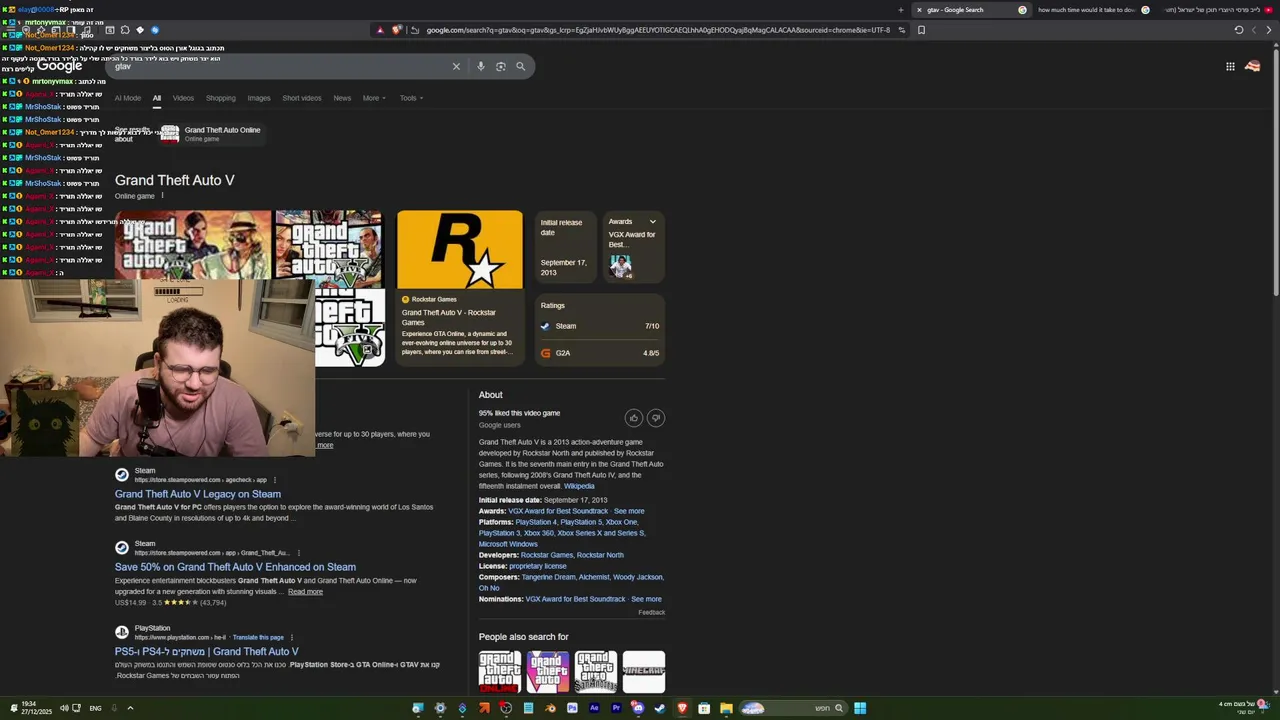The width and height of the screenshot is (1280, 720).
Task: Open search by image (Lens) icon
Action: (500, 66)
